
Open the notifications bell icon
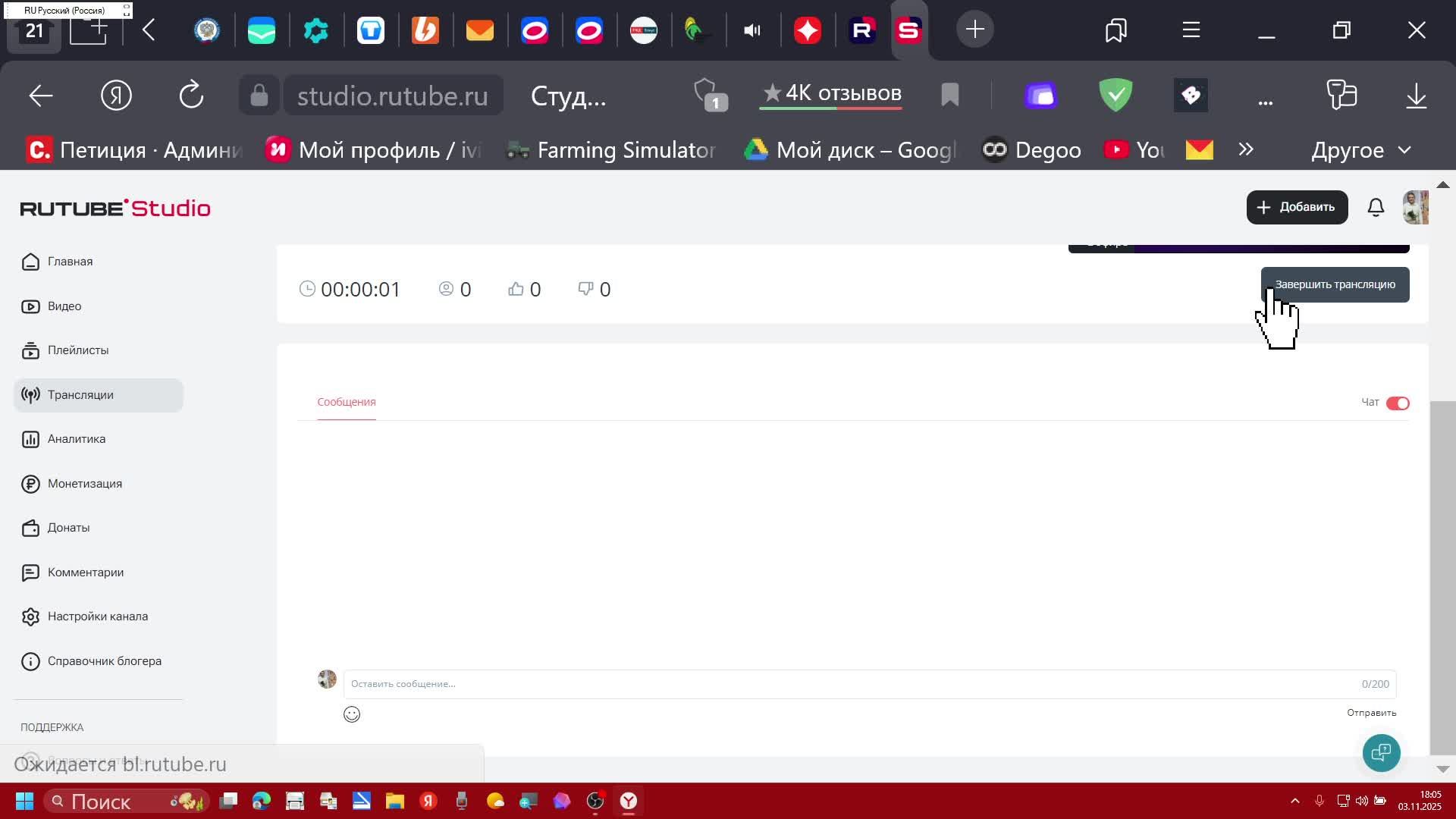tap(1376, 207)
